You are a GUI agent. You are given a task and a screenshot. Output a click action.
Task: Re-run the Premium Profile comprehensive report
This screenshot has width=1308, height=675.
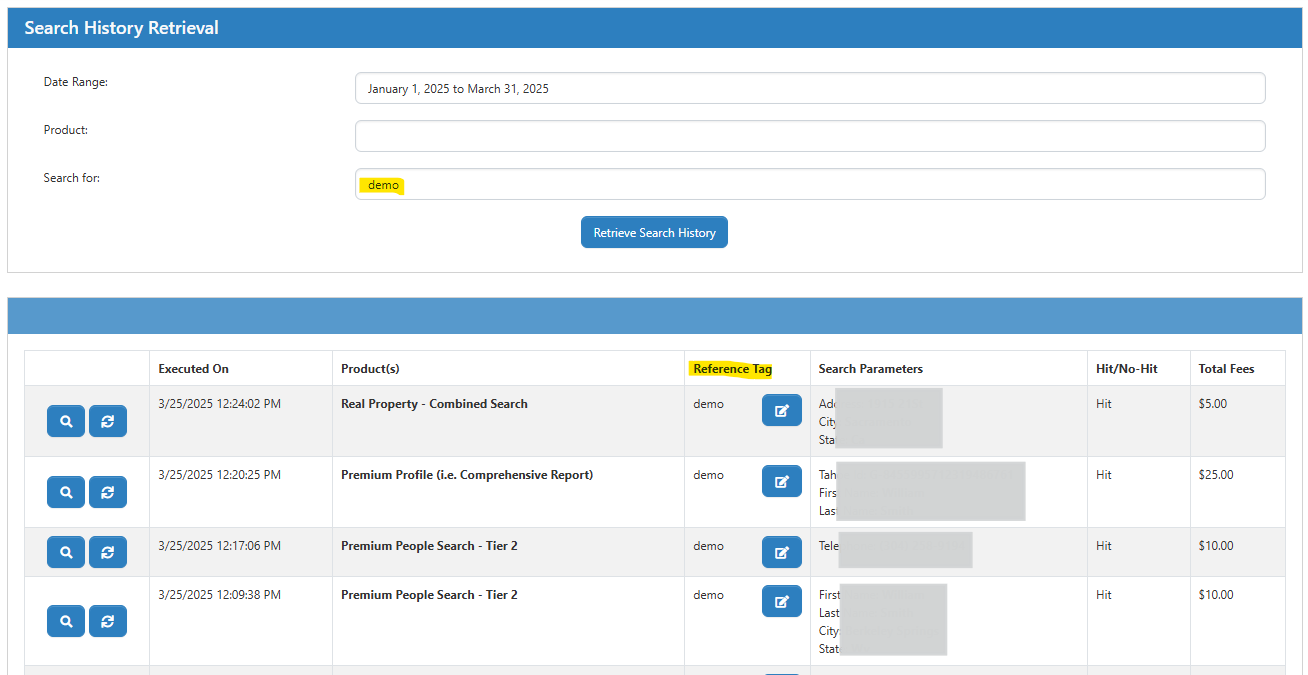(x=108, y=492)
